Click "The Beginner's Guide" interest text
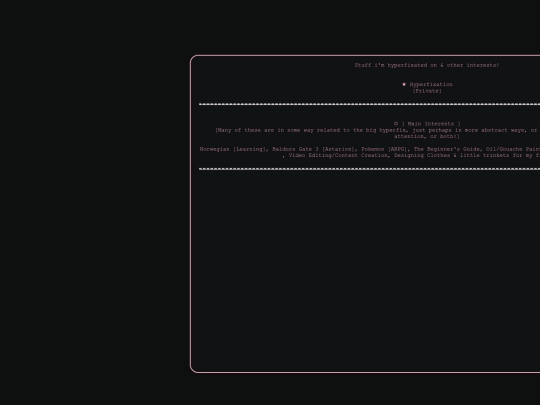Screen dimensions: 540x405 coord(447,149)
